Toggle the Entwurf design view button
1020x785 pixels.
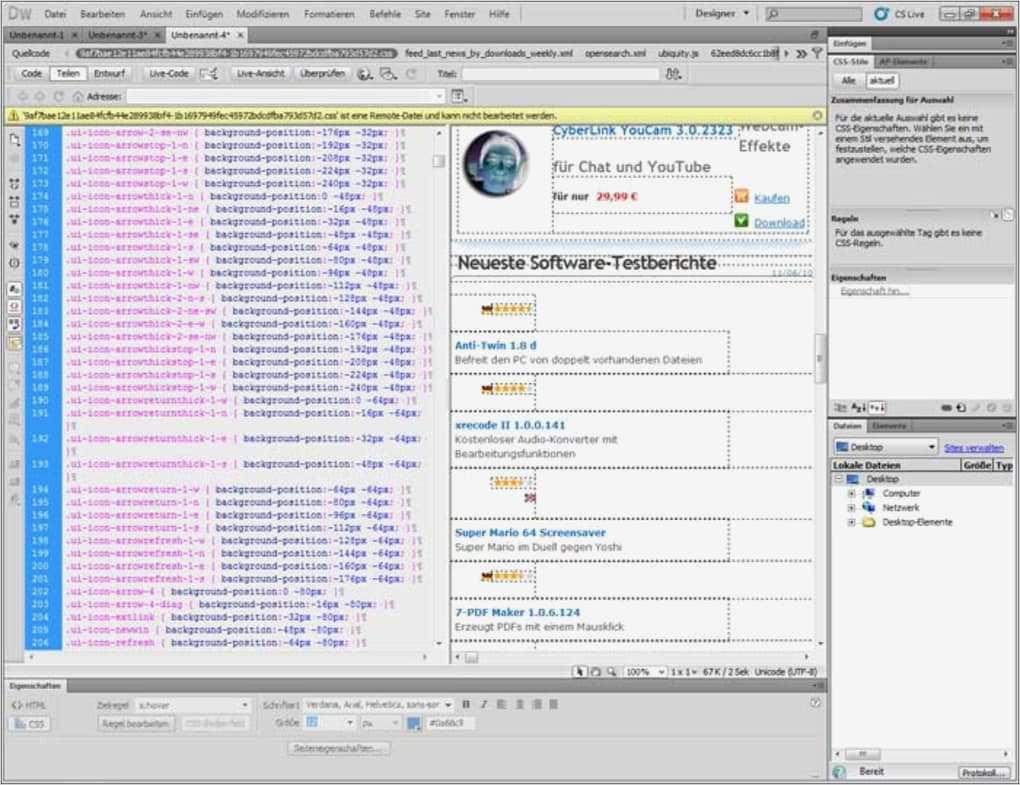coord(109,73)
